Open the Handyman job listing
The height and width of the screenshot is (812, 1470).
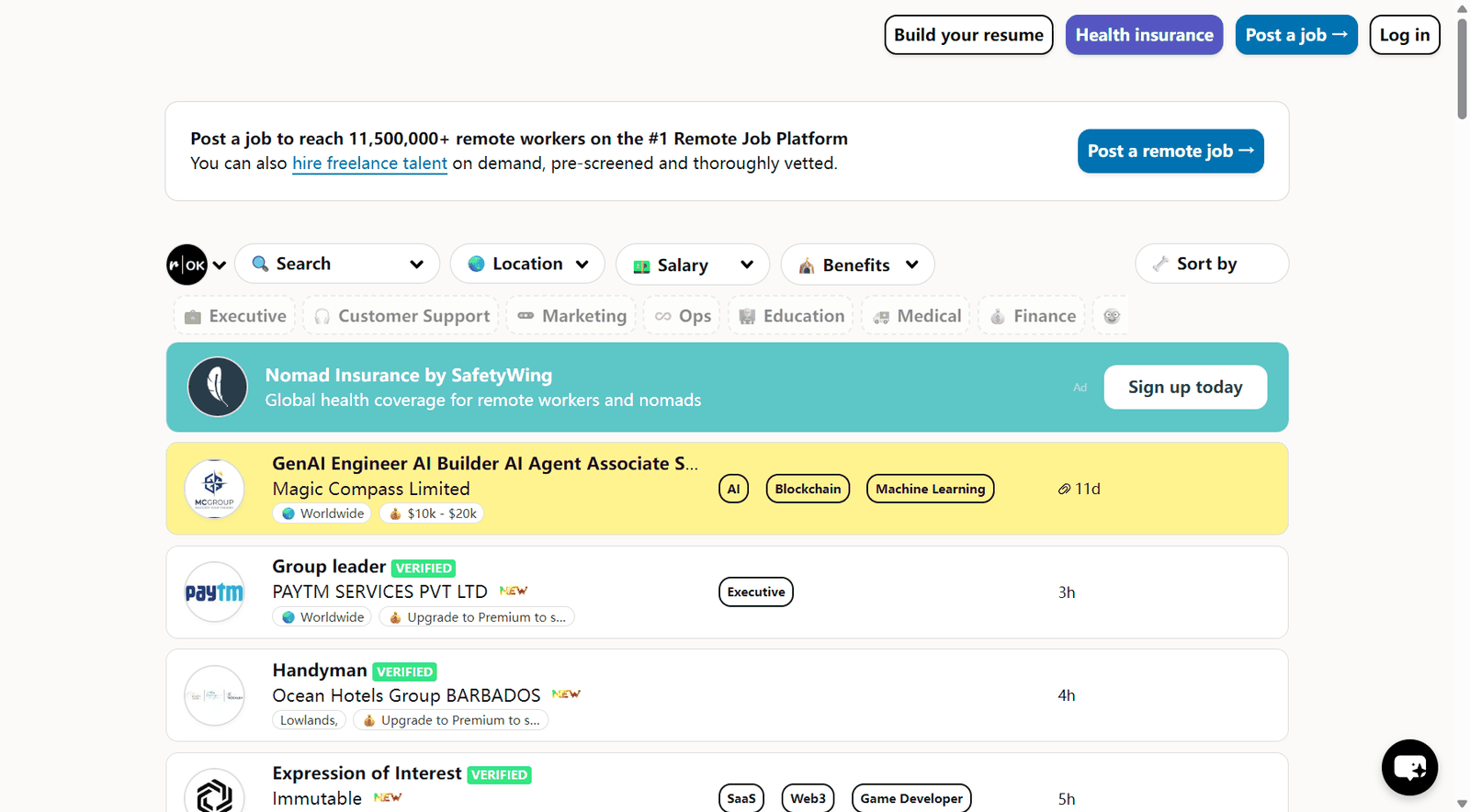click(320, 671)
